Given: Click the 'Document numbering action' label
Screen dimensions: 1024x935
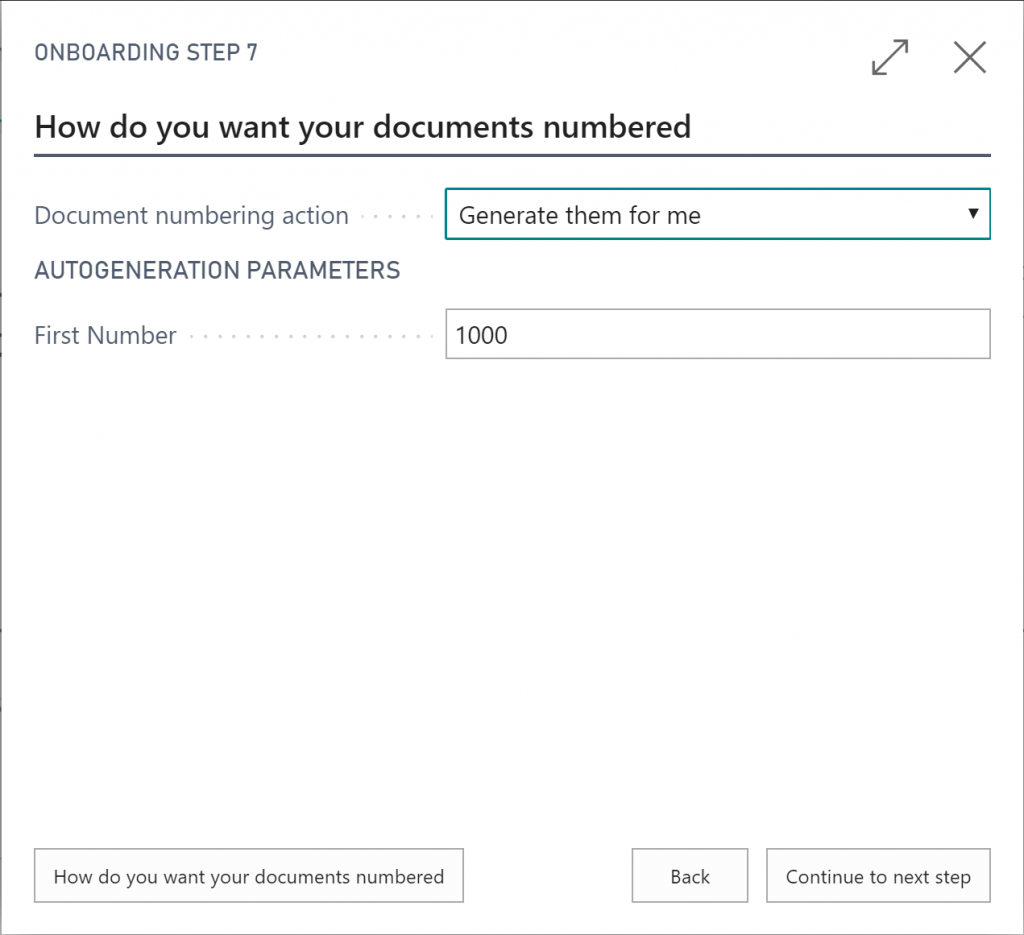Looking at the screenshot, I should coord(191,215).
